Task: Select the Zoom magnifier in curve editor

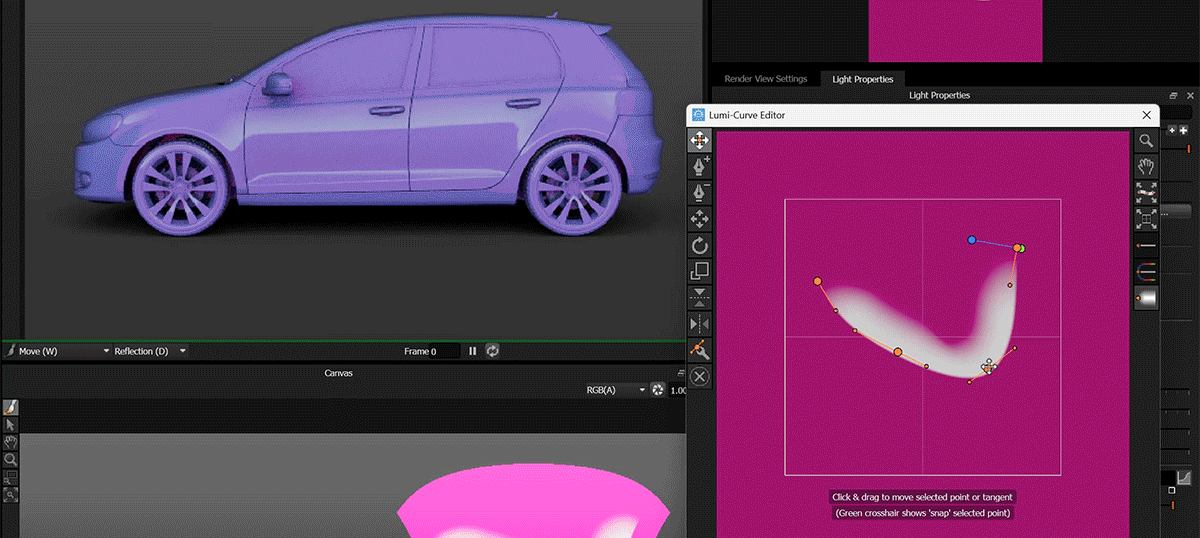Action: coord(1146,141)
